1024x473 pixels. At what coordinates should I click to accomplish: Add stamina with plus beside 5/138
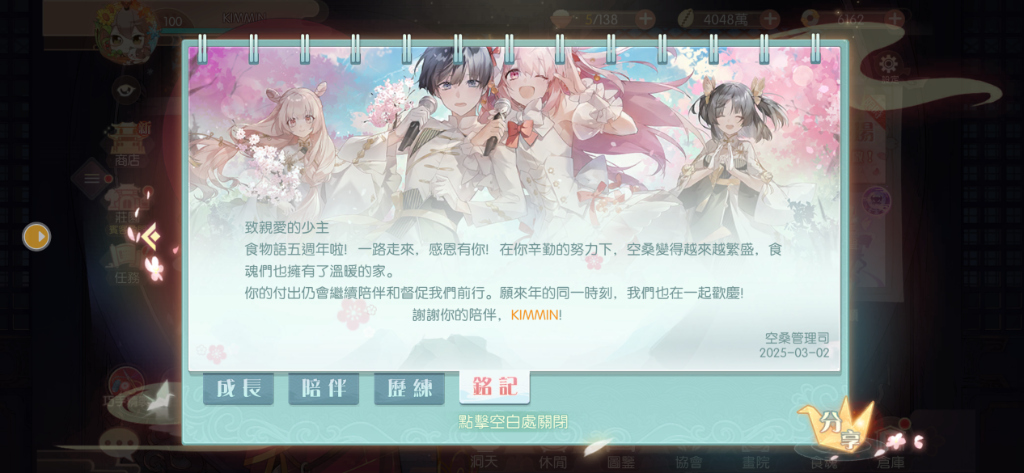pos(645,20)
